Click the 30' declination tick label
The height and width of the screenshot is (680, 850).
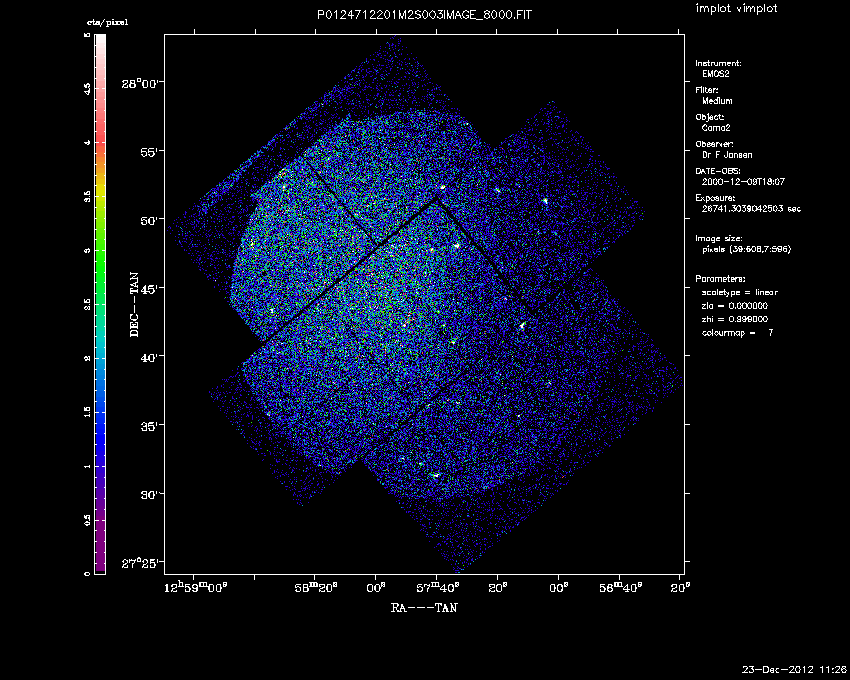point(150,495)
